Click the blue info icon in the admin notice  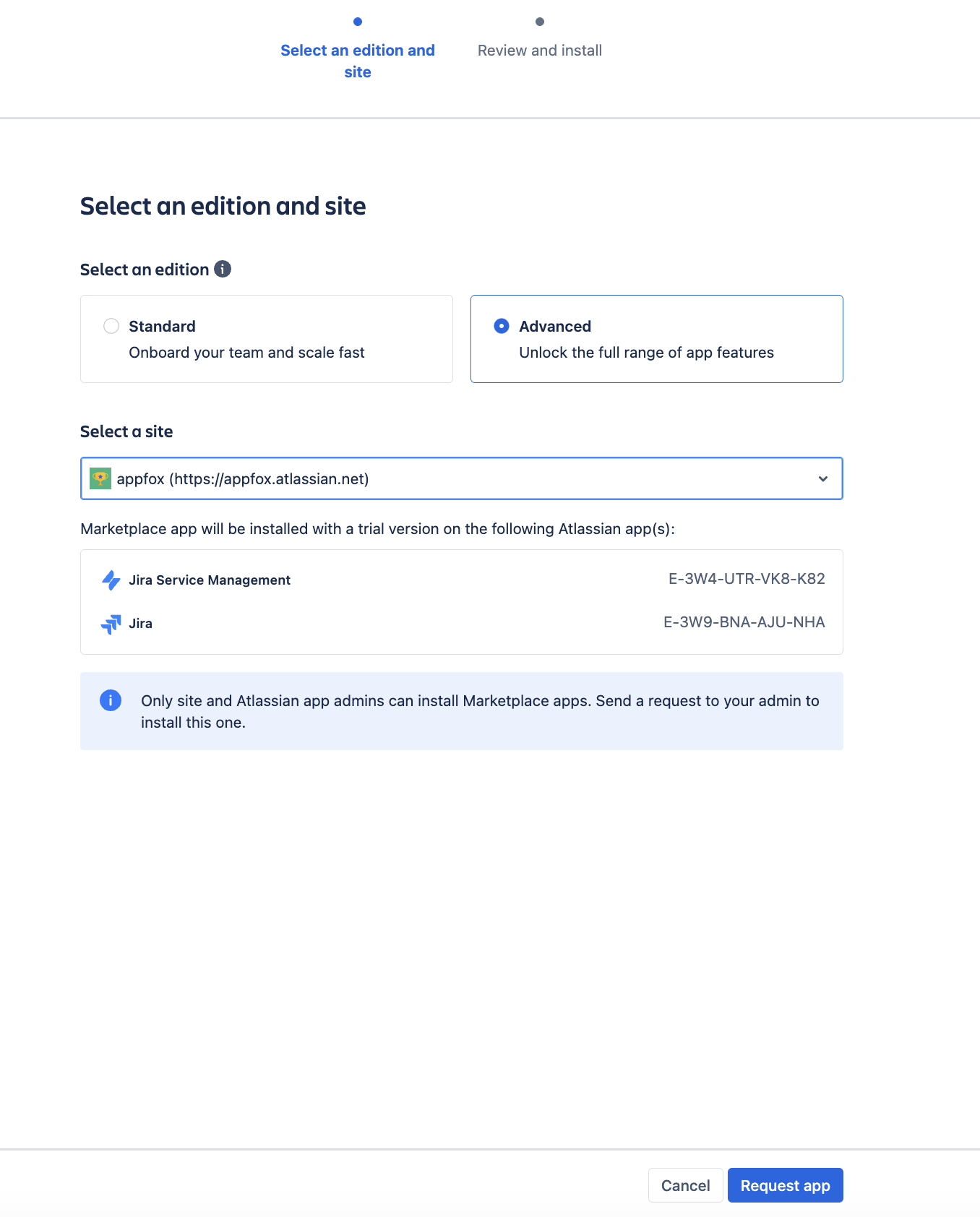point(111,700)
